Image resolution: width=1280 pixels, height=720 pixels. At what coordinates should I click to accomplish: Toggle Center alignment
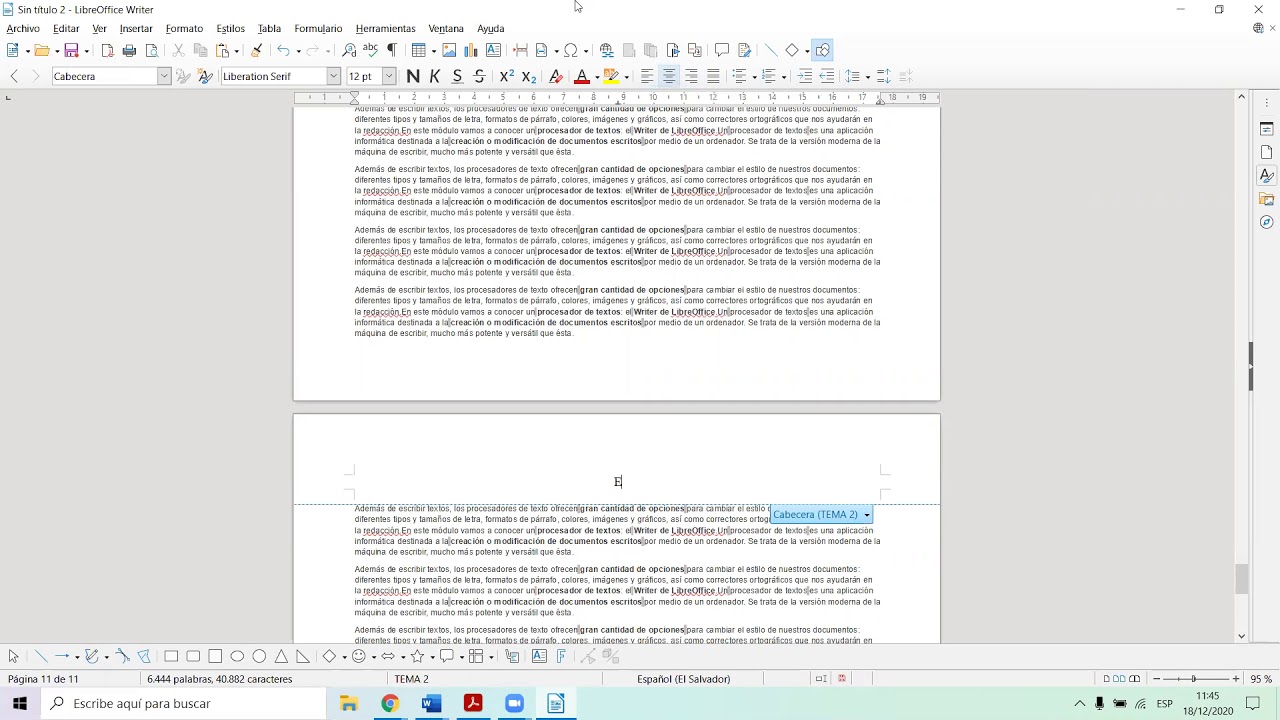[669, 76]
